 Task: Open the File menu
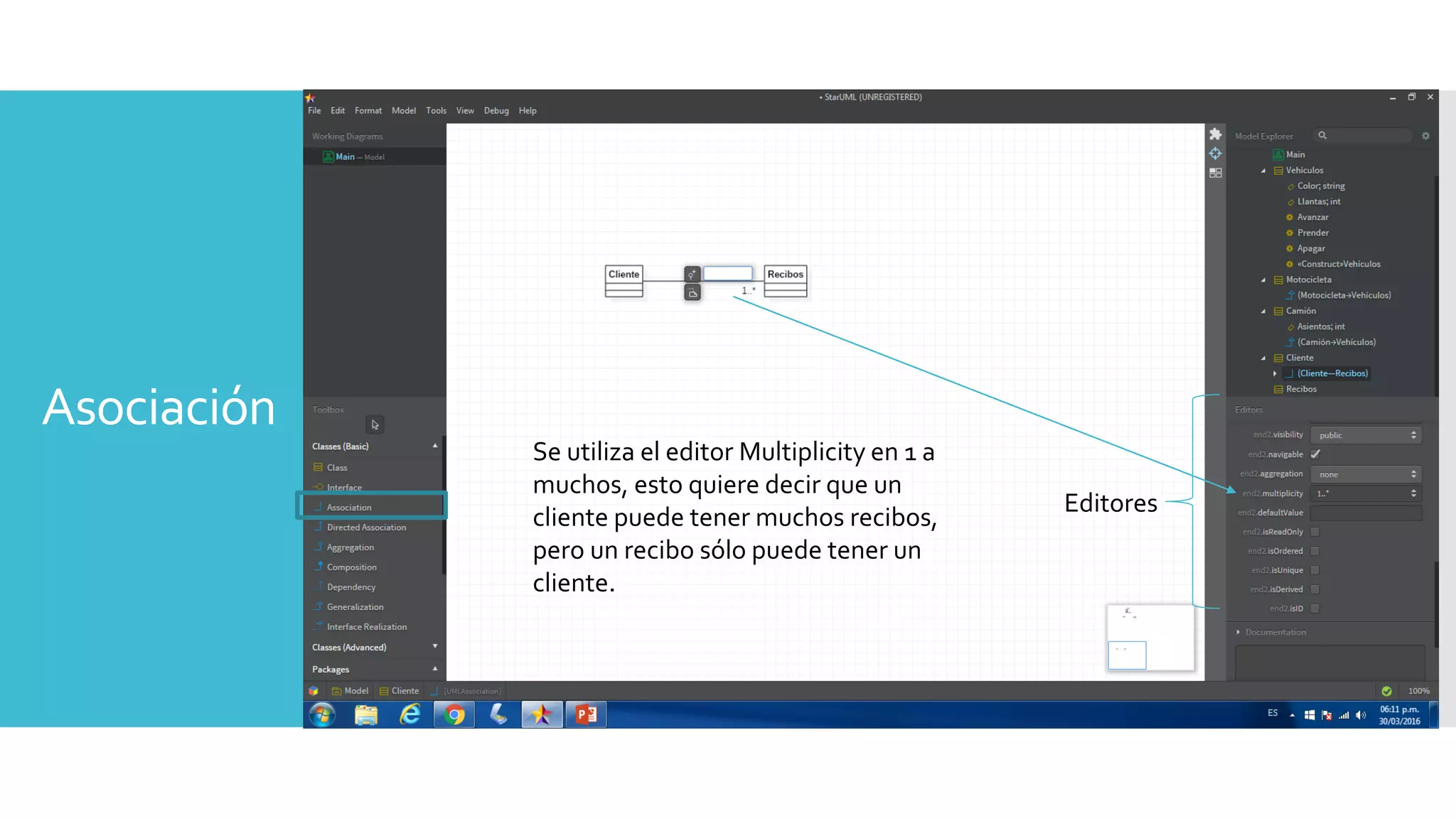314,111
